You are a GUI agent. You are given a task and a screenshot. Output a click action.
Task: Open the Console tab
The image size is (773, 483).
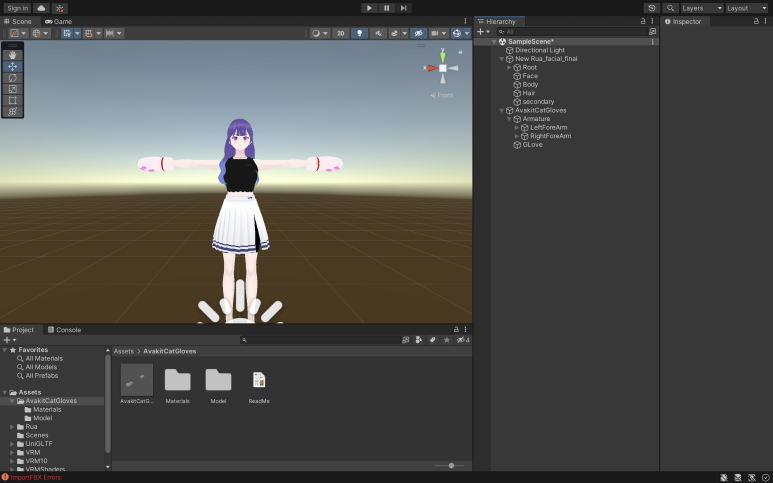(64, 330)
